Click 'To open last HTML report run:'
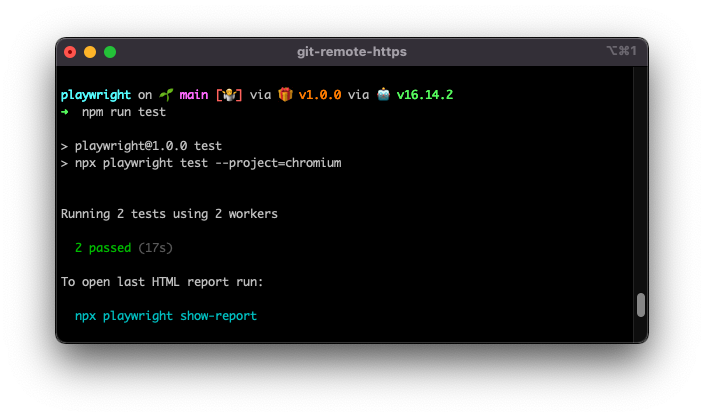The image size is (704, 417). (x=162, y=282)
